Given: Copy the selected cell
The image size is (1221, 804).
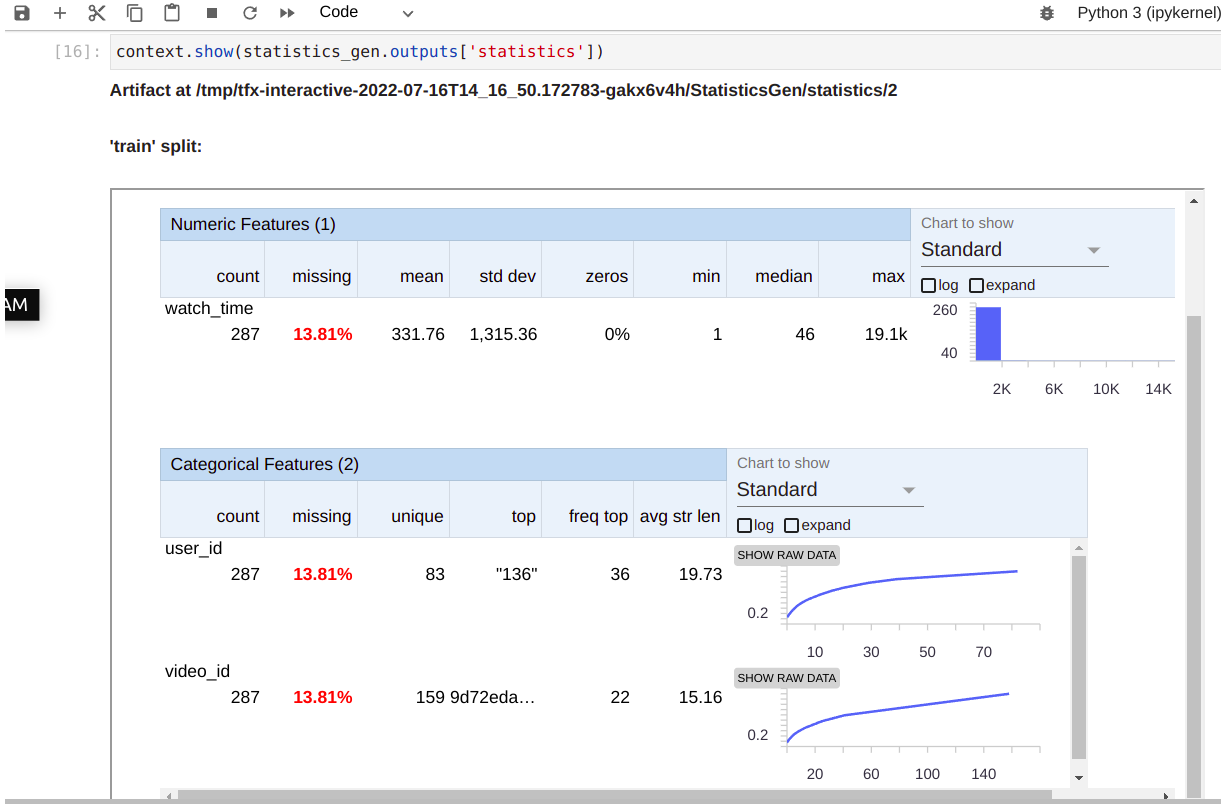Looking at the screenshot, I should (x=132, y=13).
